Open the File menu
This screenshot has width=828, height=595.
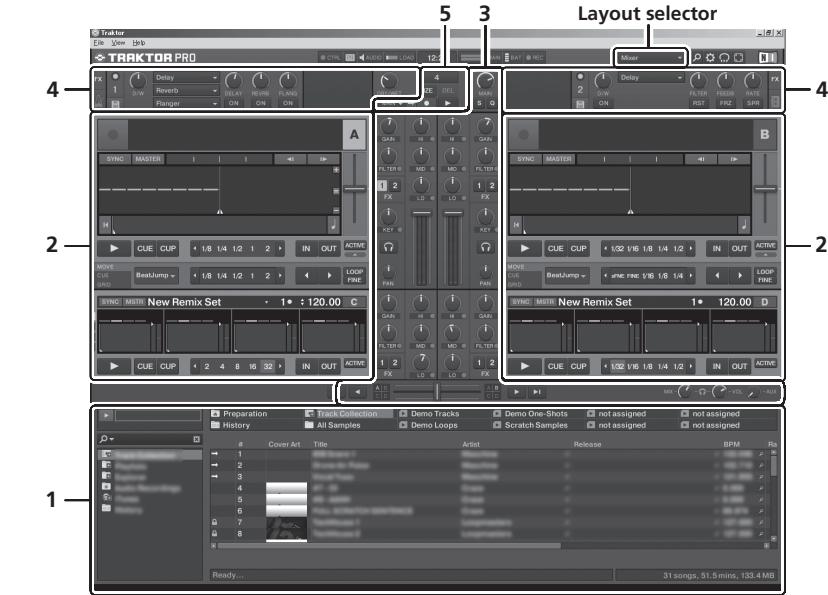pos(98,43)
